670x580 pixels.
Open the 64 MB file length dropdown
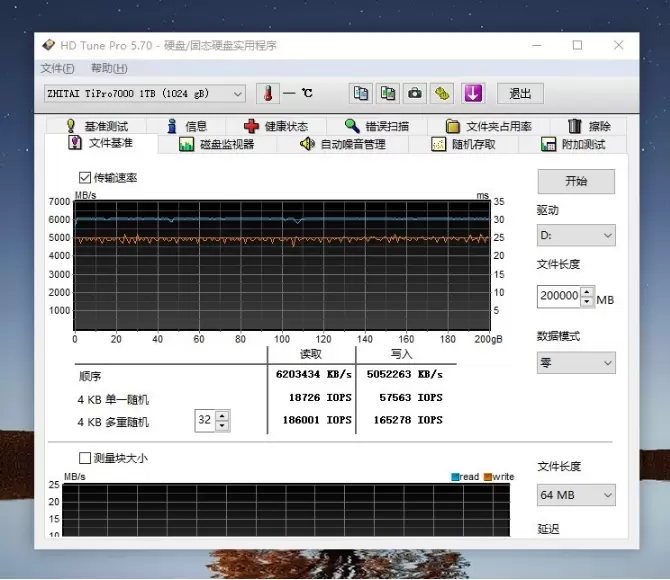click(576, 495)
